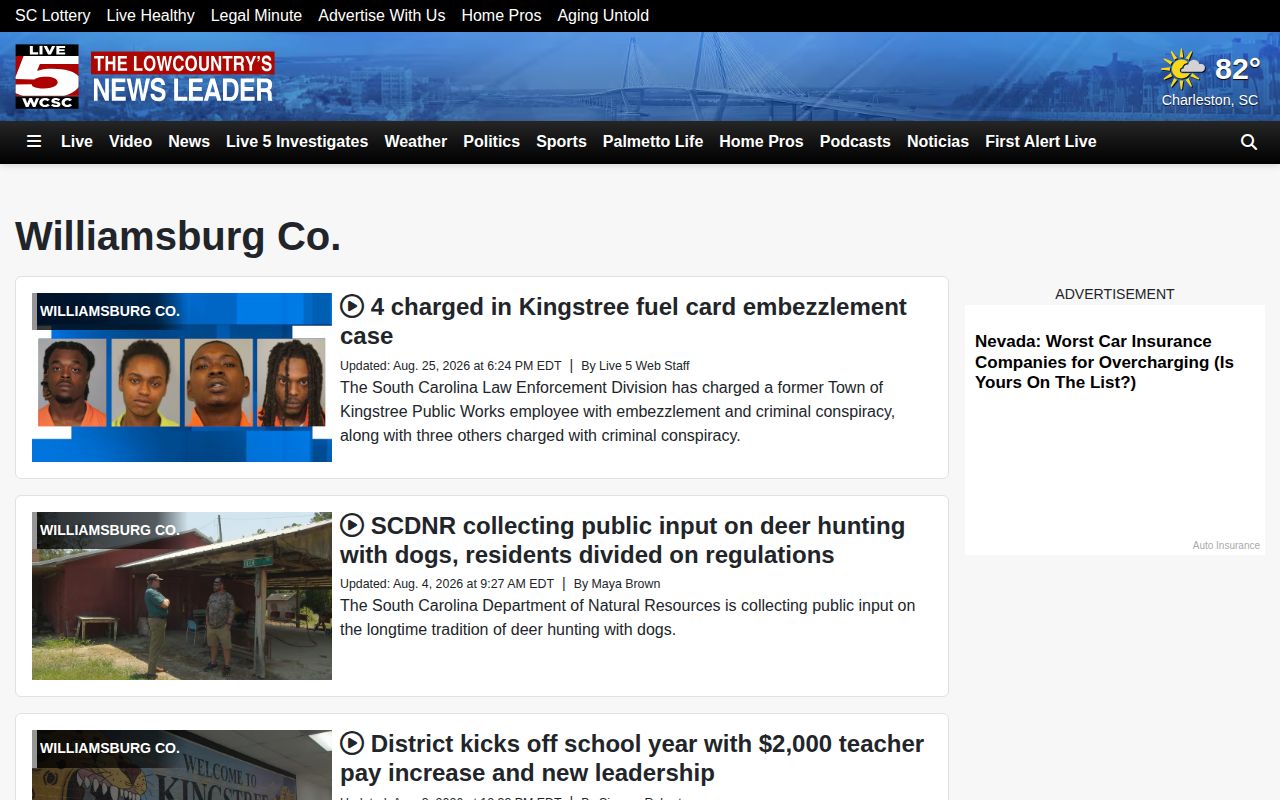
Task: Visit Advertise With Us page
Action: click(x=382, y=16)
